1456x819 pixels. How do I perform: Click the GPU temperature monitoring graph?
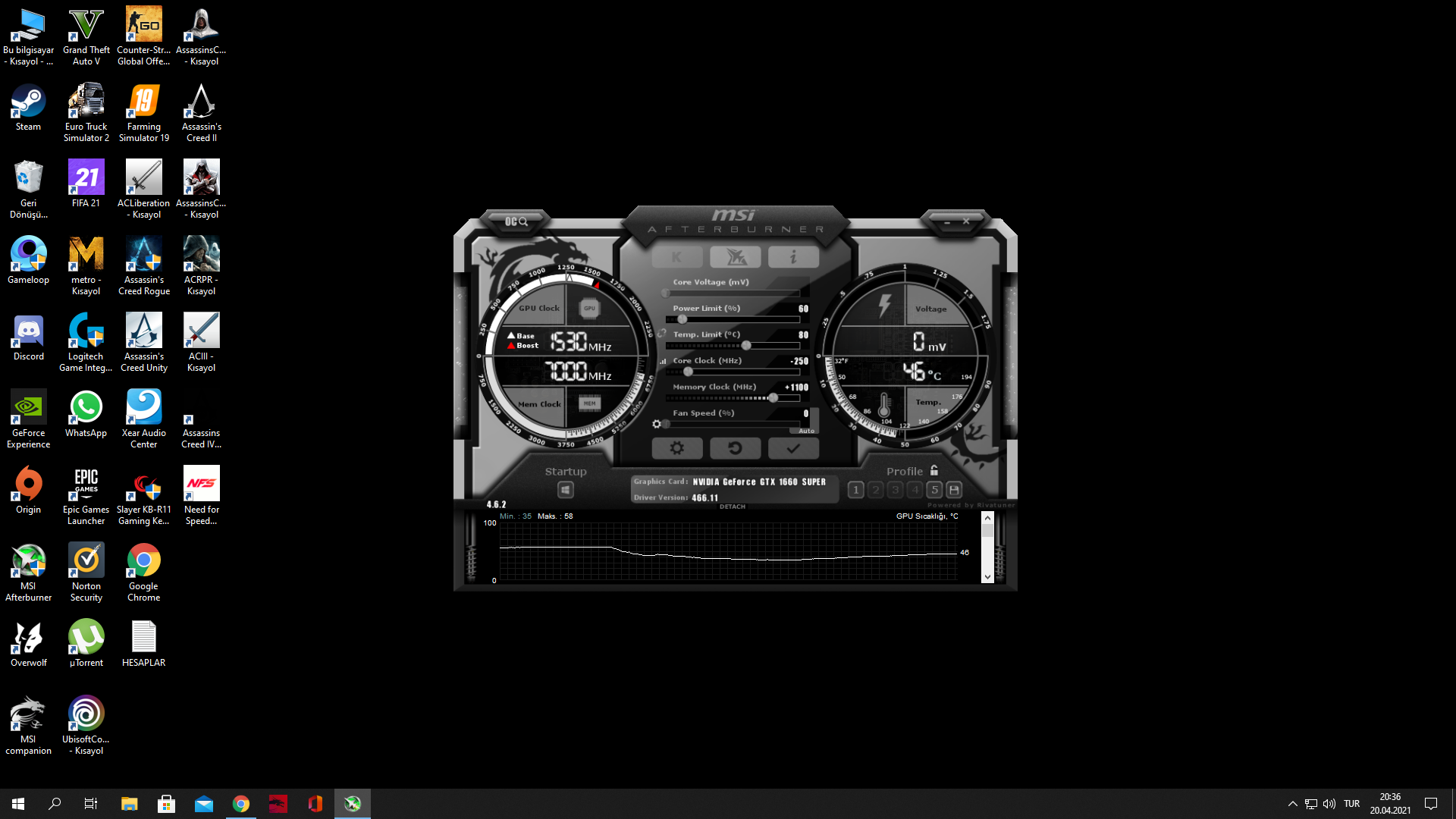(x=728, y=551)
